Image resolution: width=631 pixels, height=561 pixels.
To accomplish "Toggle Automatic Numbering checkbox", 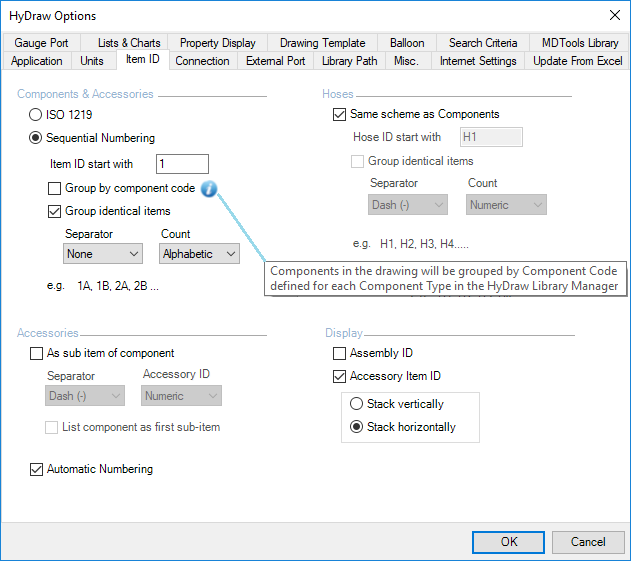I will point(37,469).
